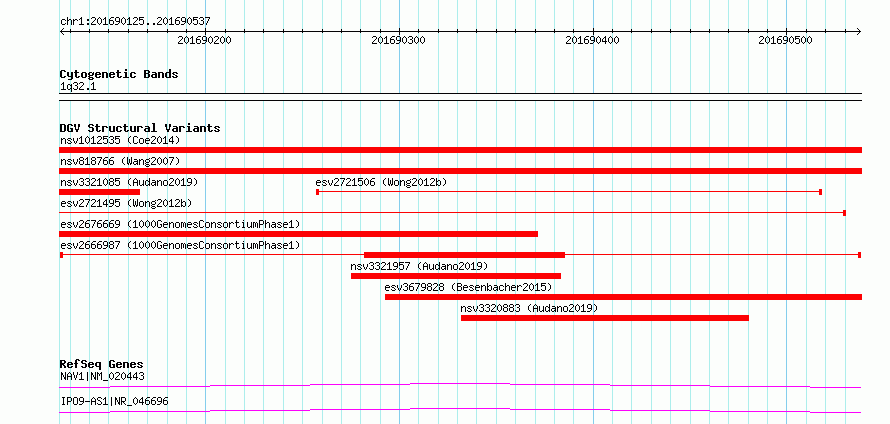The width and height of the screenshot is (890, 424).
Task: Click esv2666987 (1000GenomesConsortiumPhase1) label
Action: pos(180,245)
